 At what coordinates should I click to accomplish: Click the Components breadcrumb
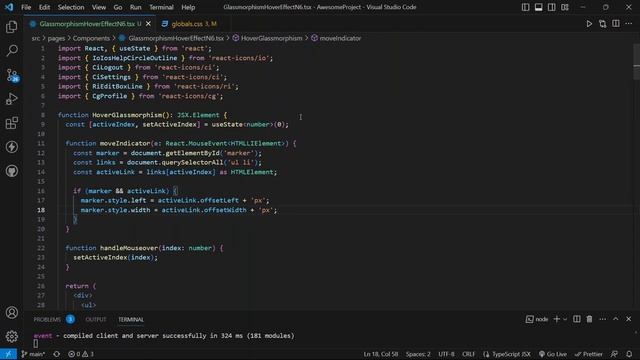click(91, 38)
